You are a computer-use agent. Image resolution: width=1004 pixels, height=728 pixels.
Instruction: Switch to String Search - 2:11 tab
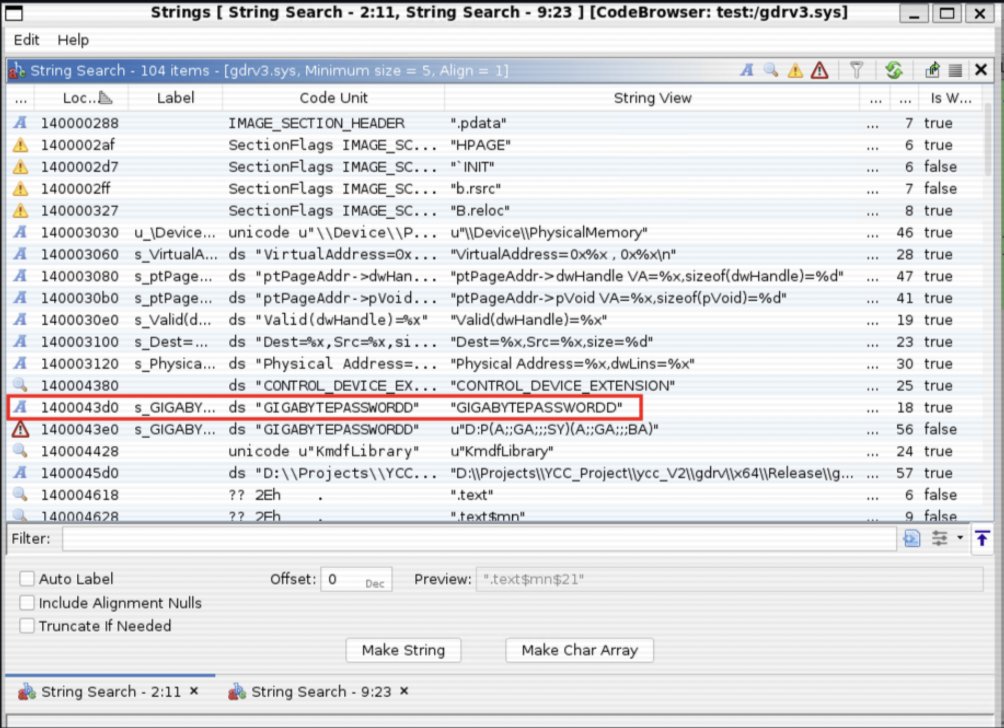tap(110, 692)
